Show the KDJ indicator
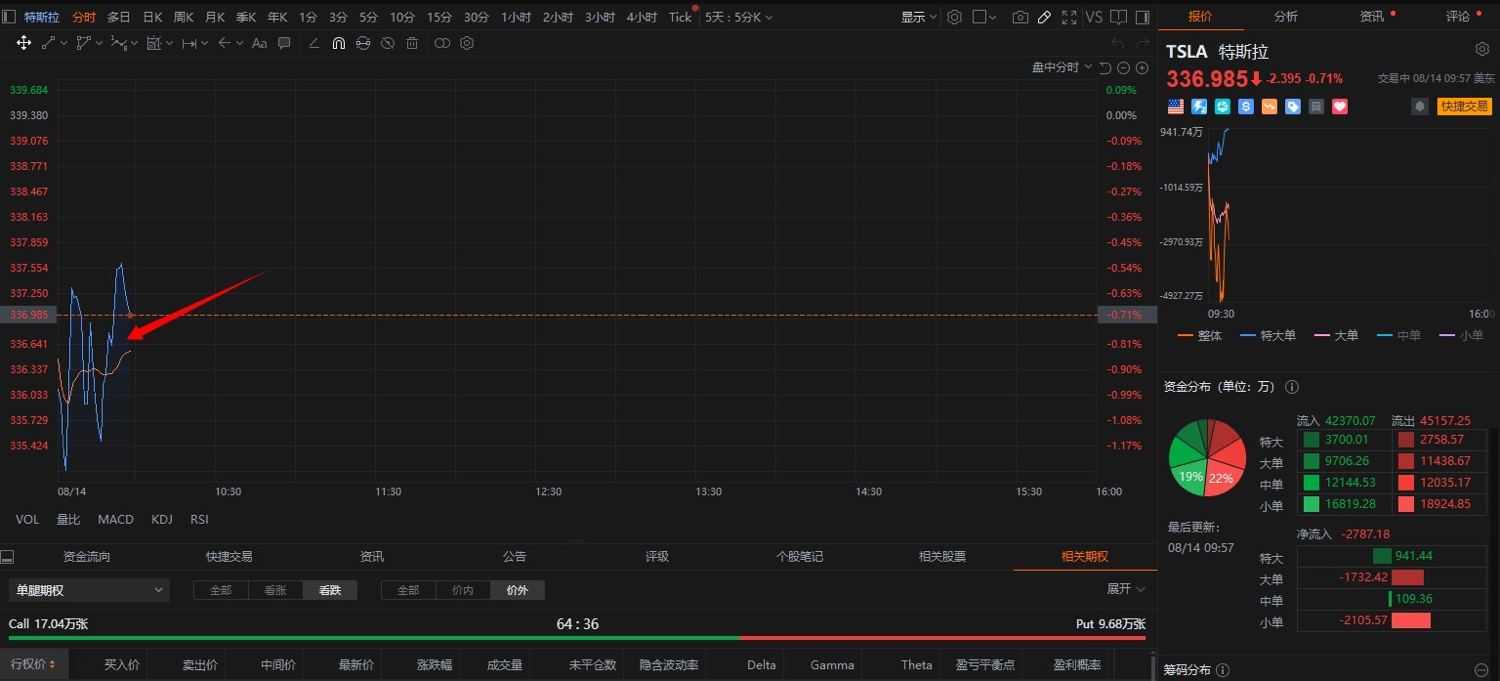Viewport: 1500px width, 681px height. tap(162, 519)
